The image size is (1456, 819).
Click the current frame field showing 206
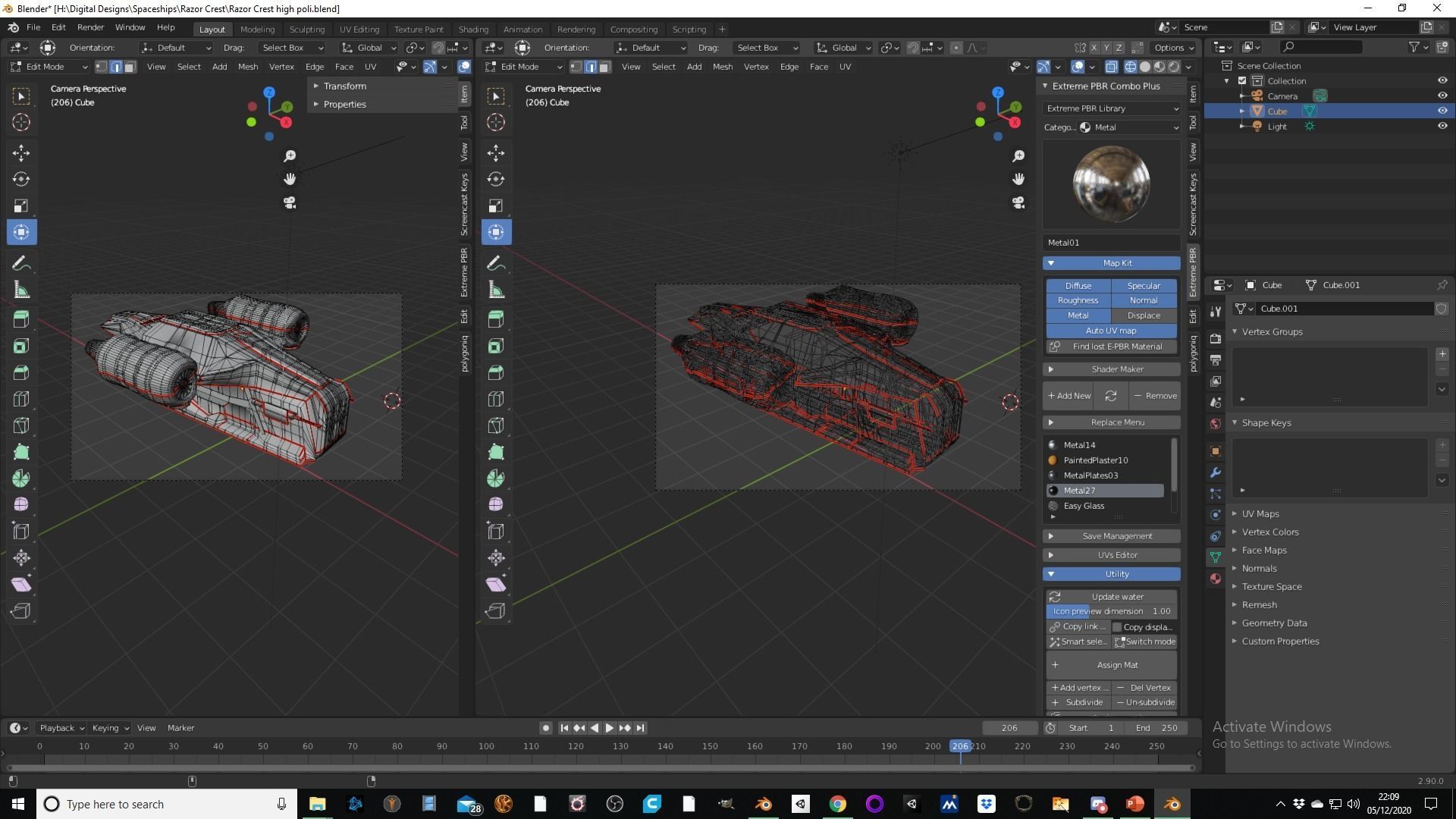coord(1010,728)
